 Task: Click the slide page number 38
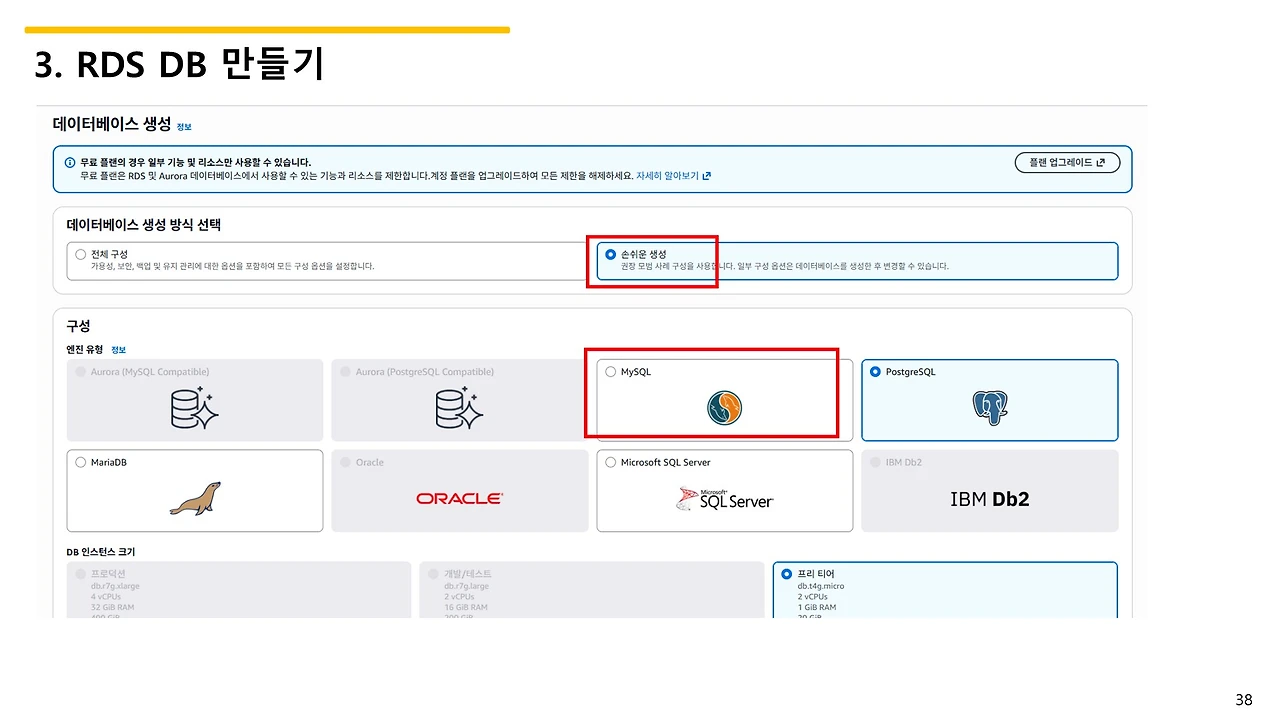point(1243,699)
